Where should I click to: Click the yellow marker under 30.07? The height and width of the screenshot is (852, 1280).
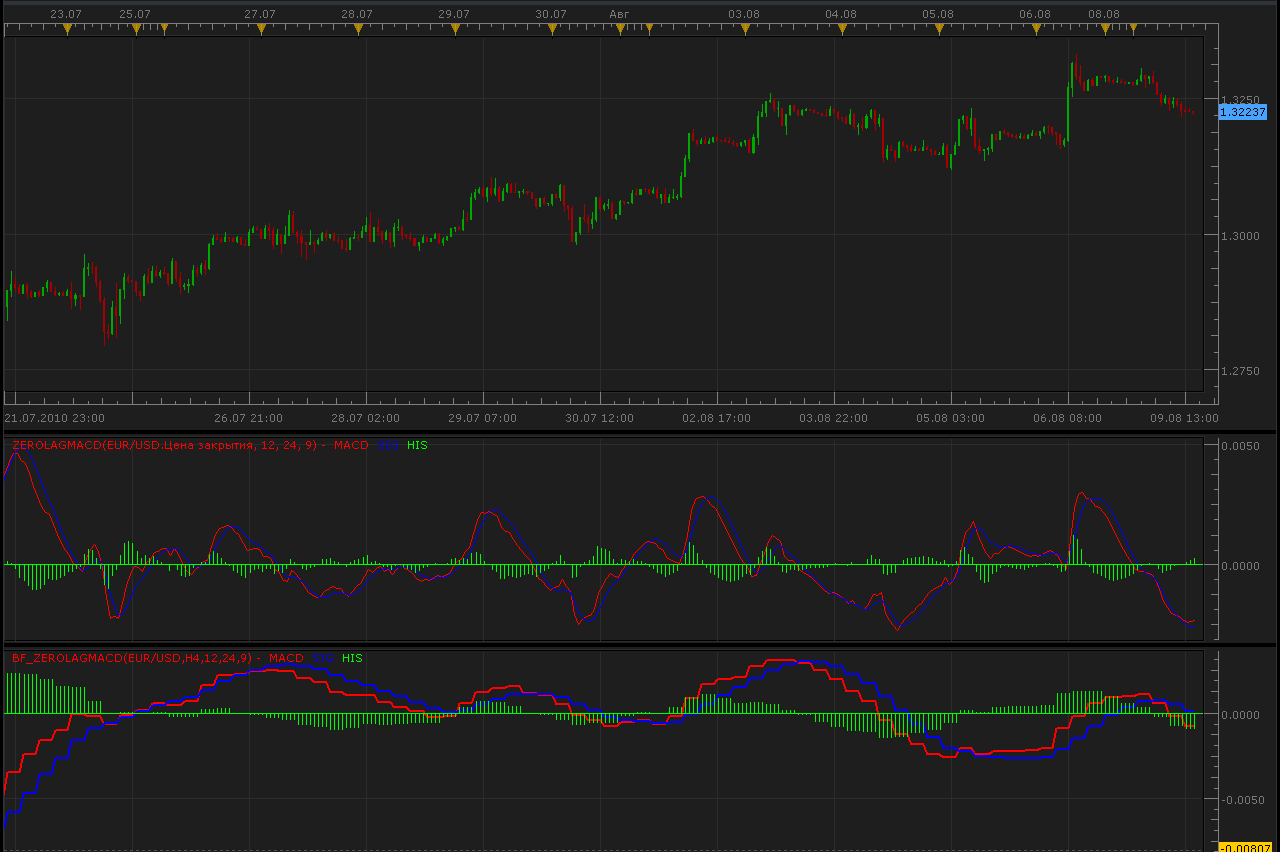coord(552,30)
